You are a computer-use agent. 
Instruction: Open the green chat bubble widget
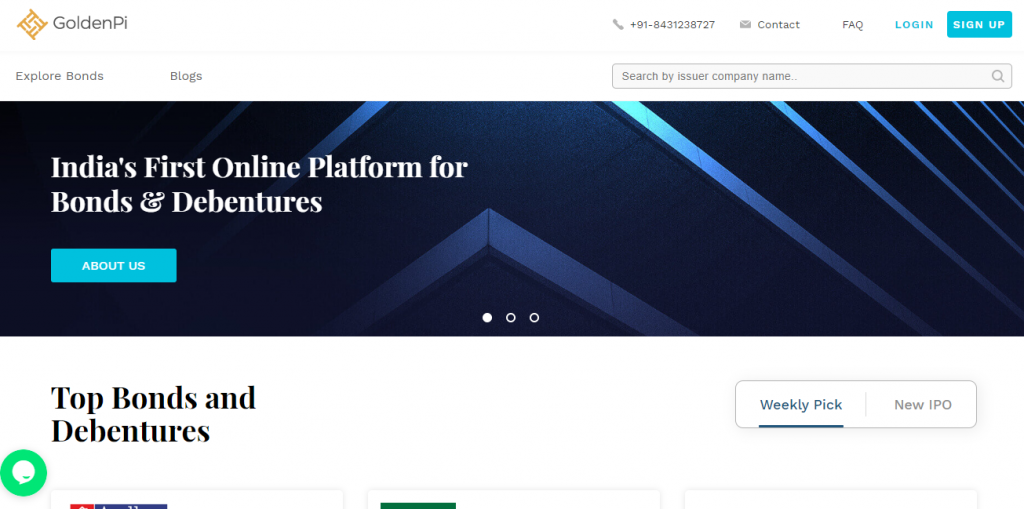click(x=24, y=473)
